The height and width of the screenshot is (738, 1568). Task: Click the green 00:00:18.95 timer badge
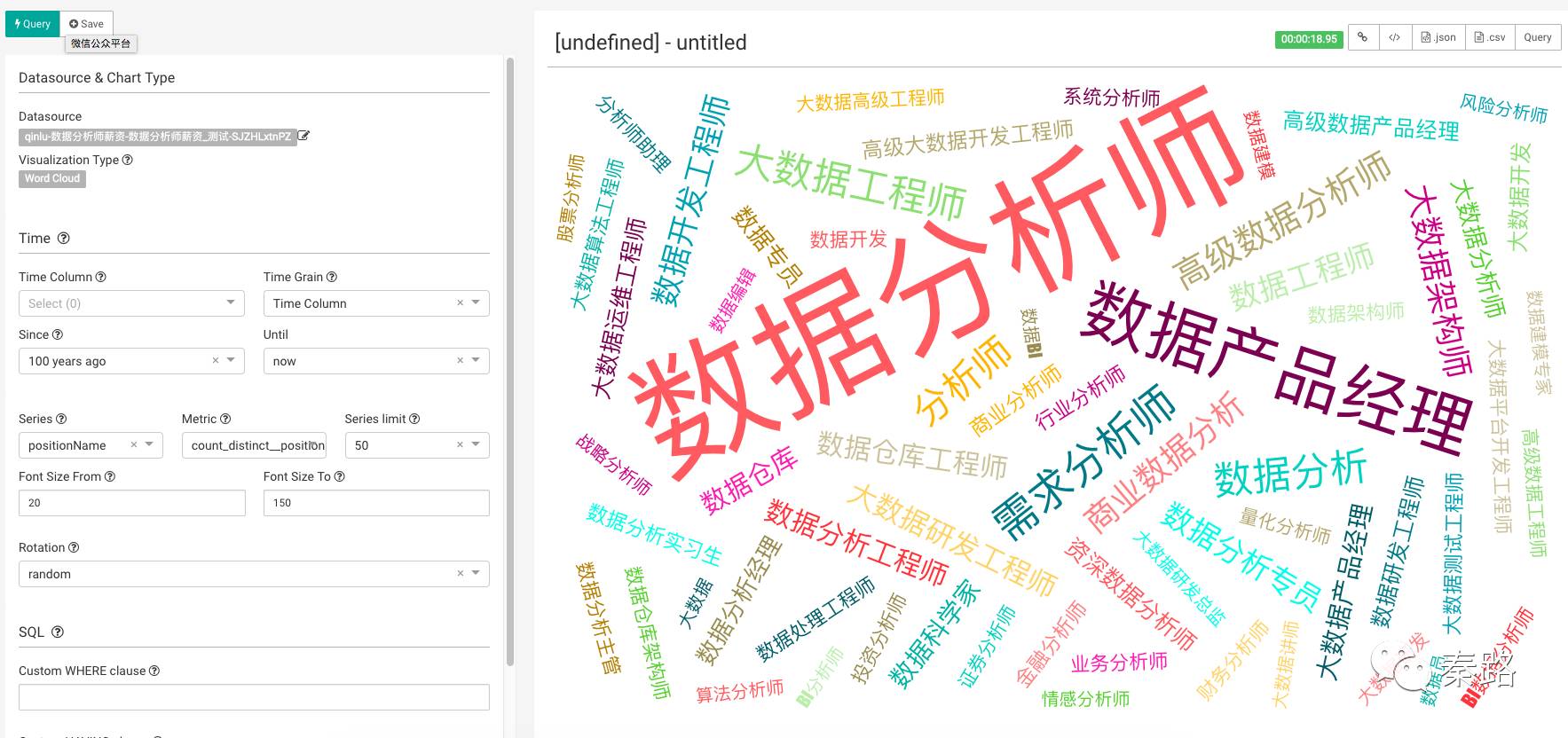(1309, 39)
